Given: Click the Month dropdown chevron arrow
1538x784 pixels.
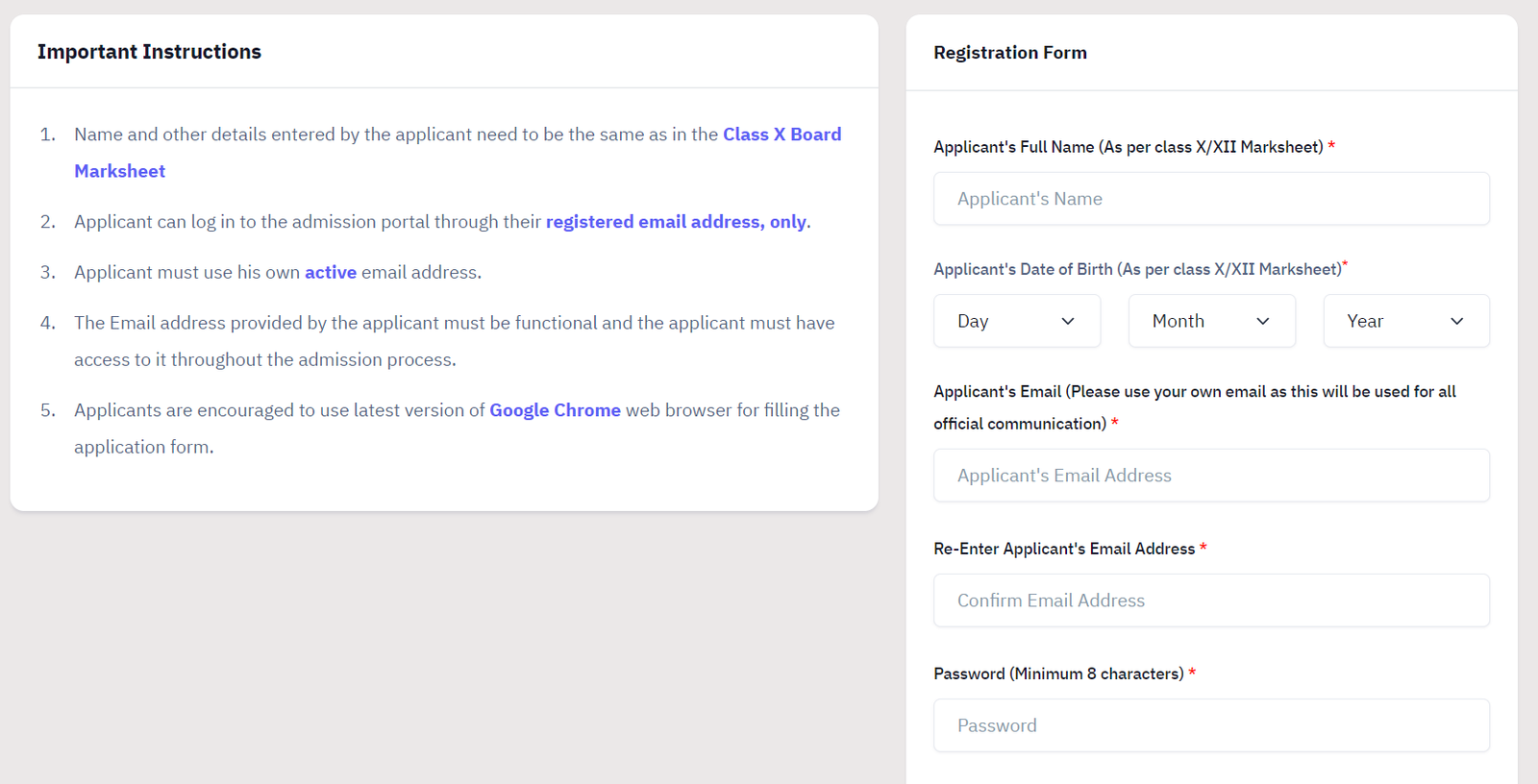Looking at the screenshot, I should (x=1263, y=321).
